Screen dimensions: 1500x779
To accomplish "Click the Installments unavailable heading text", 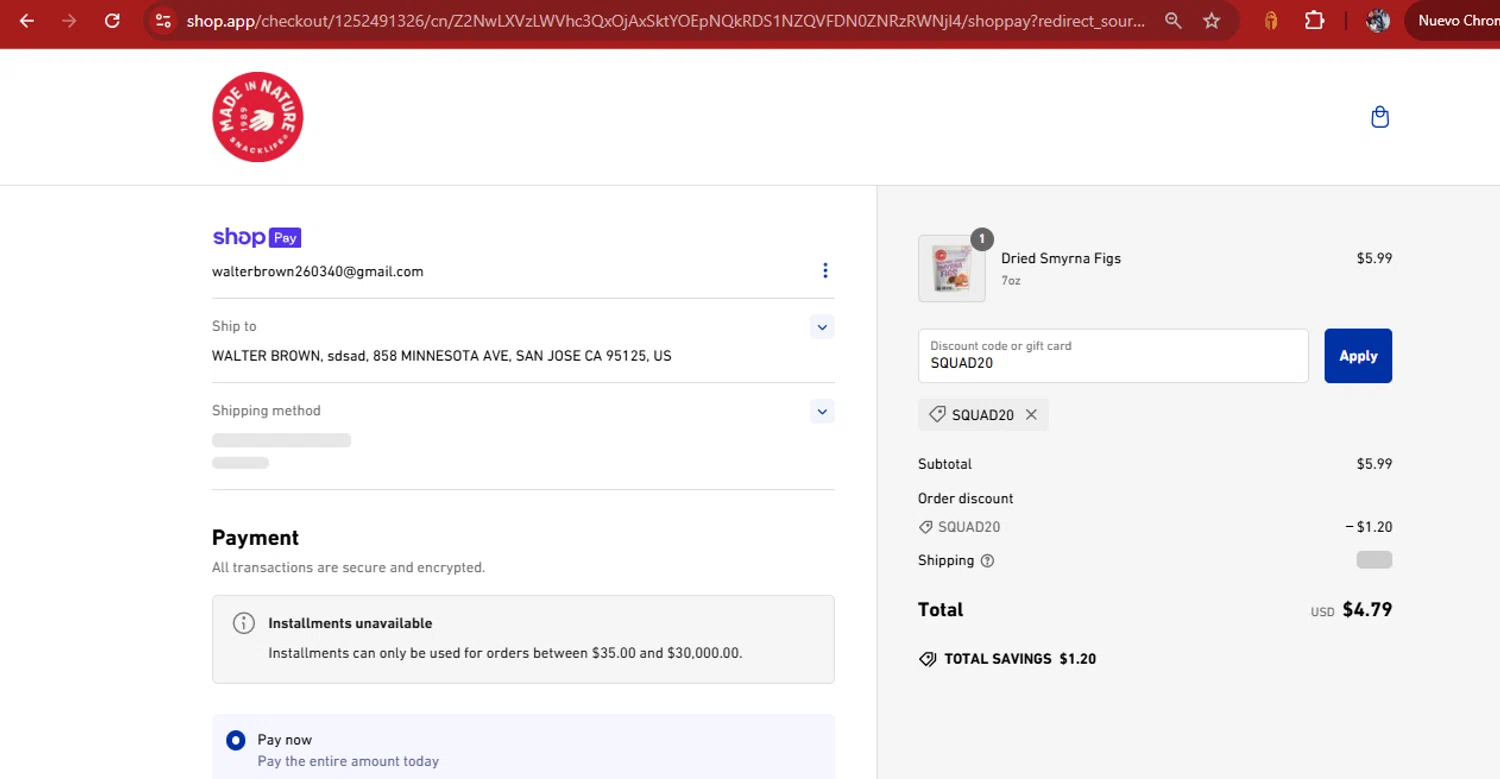I will pyautogui.click(x=350, y=623).
